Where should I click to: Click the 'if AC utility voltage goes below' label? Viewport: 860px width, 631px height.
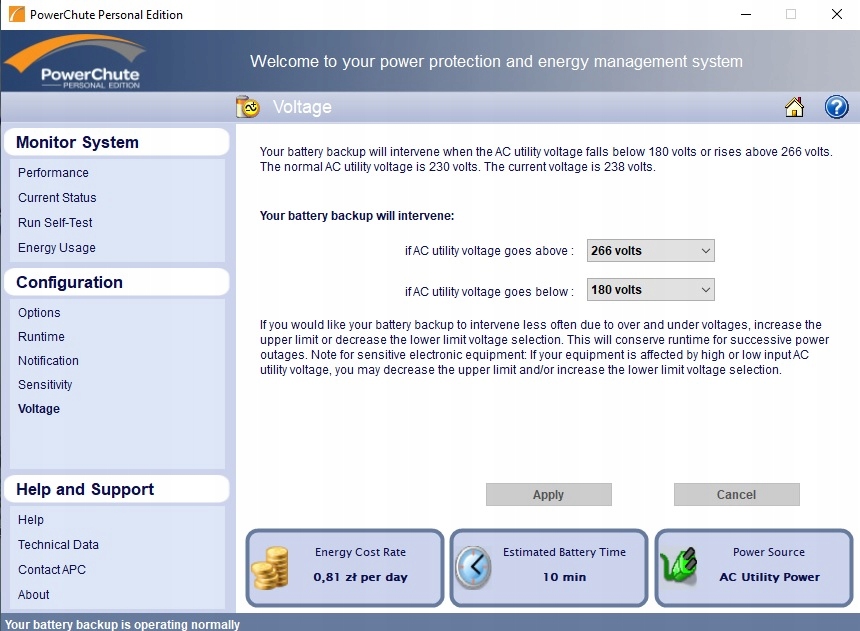click(489, 291)
